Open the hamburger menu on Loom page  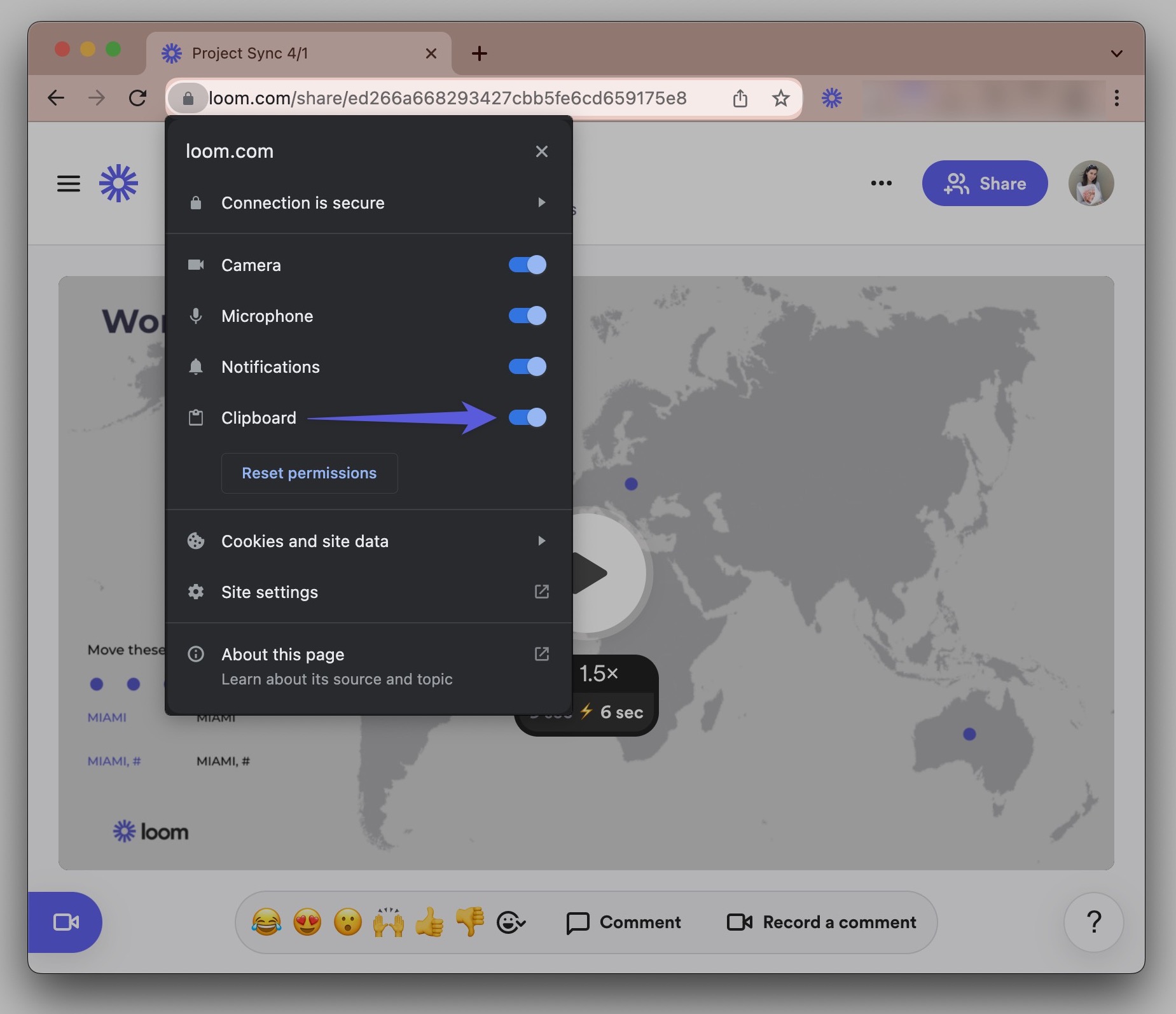[x=69, y=184]
